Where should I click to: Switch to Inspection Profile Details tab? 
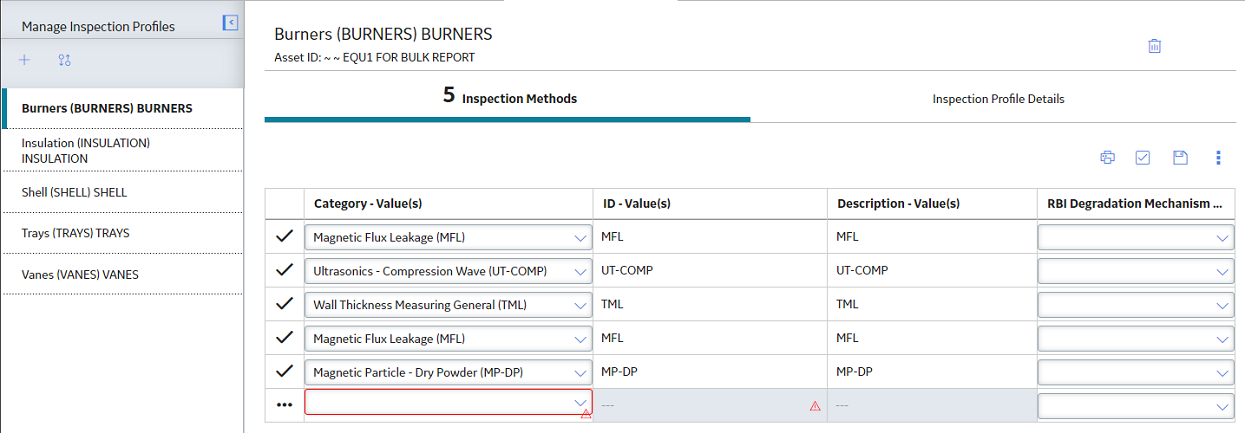(998, 99)
